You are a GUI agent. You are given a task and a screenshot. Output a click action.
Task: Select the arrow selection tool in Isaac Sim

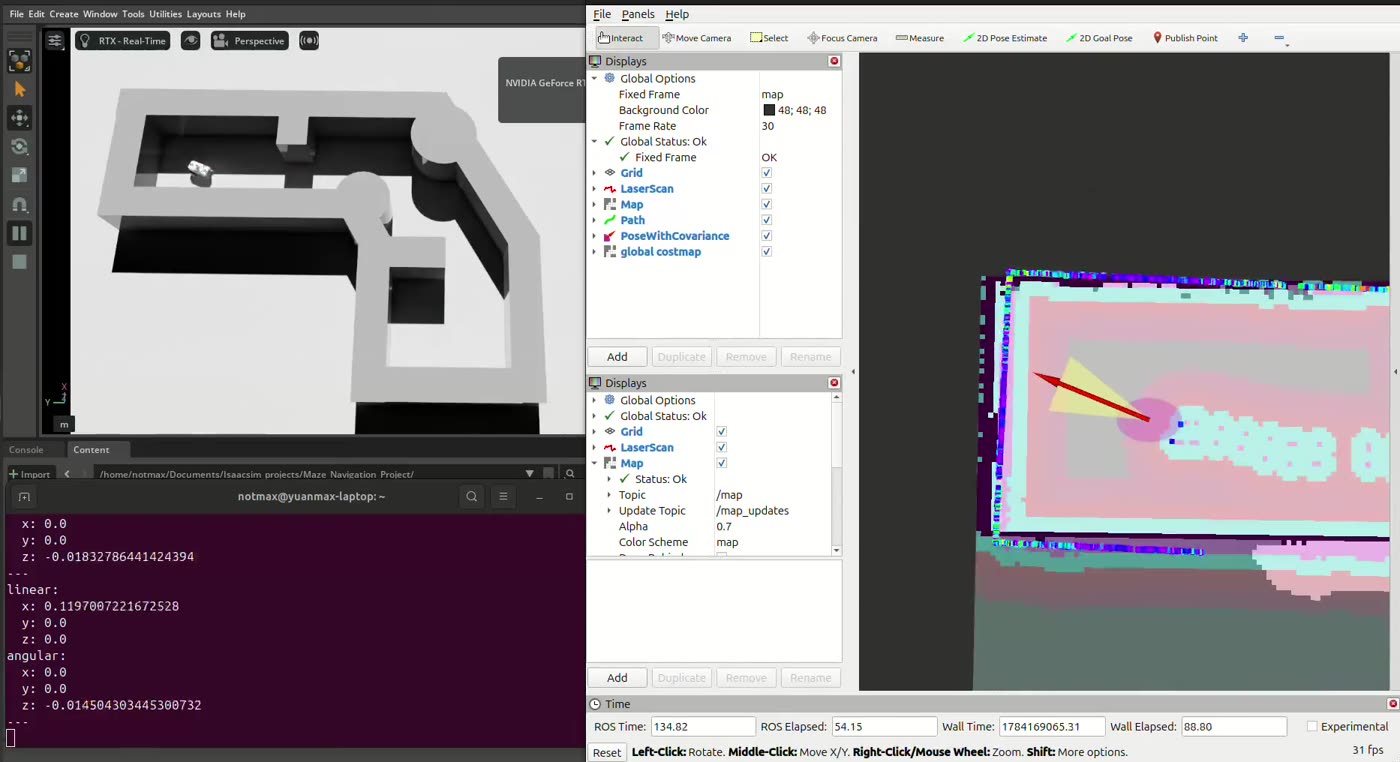[x=19, y=89]
